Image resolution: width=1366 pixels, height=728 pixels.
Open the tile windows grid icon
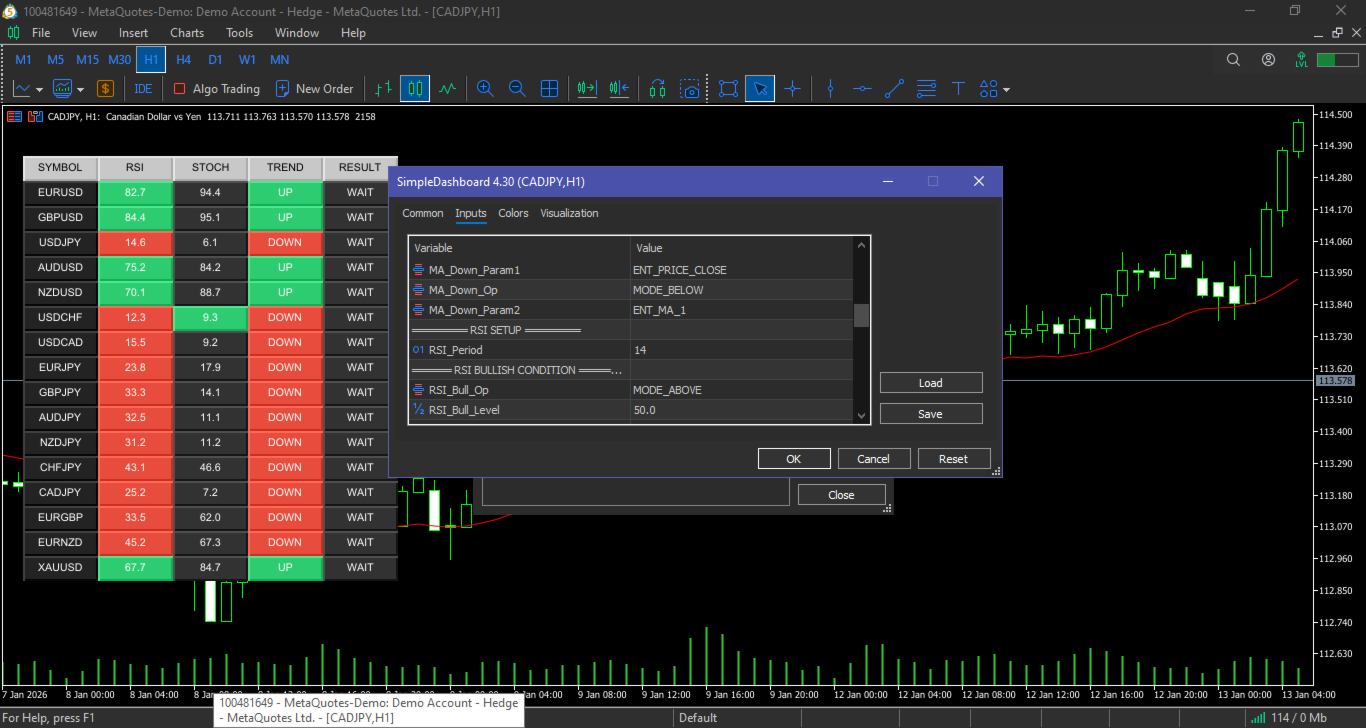coord(549,89)
